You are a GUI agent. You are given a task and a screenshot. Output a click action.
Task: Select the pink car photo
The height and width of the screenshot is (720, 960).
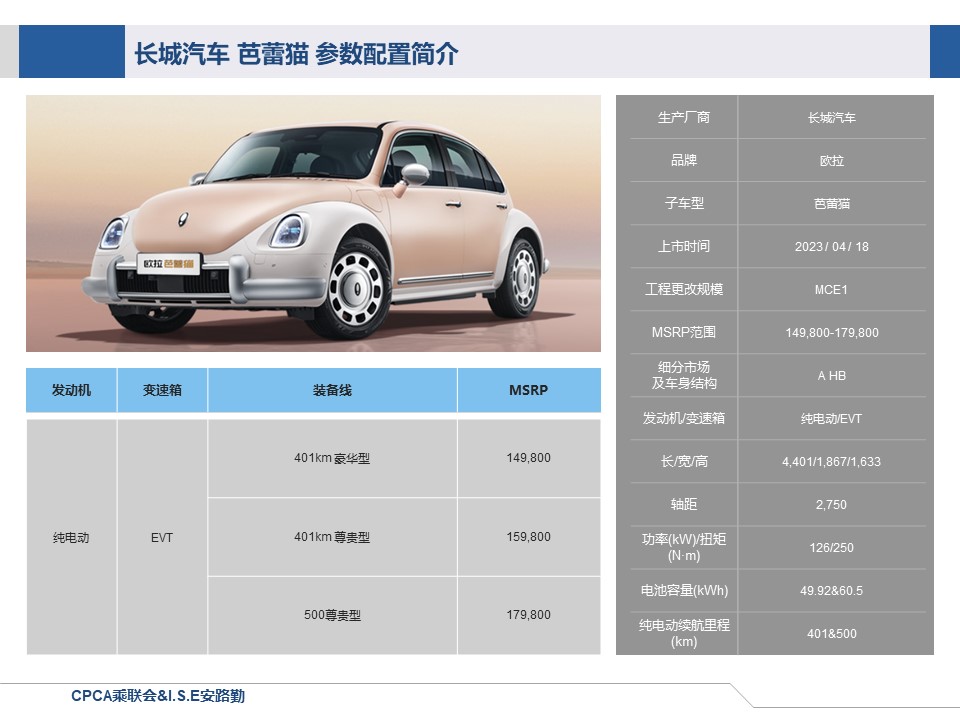point(313,223)
